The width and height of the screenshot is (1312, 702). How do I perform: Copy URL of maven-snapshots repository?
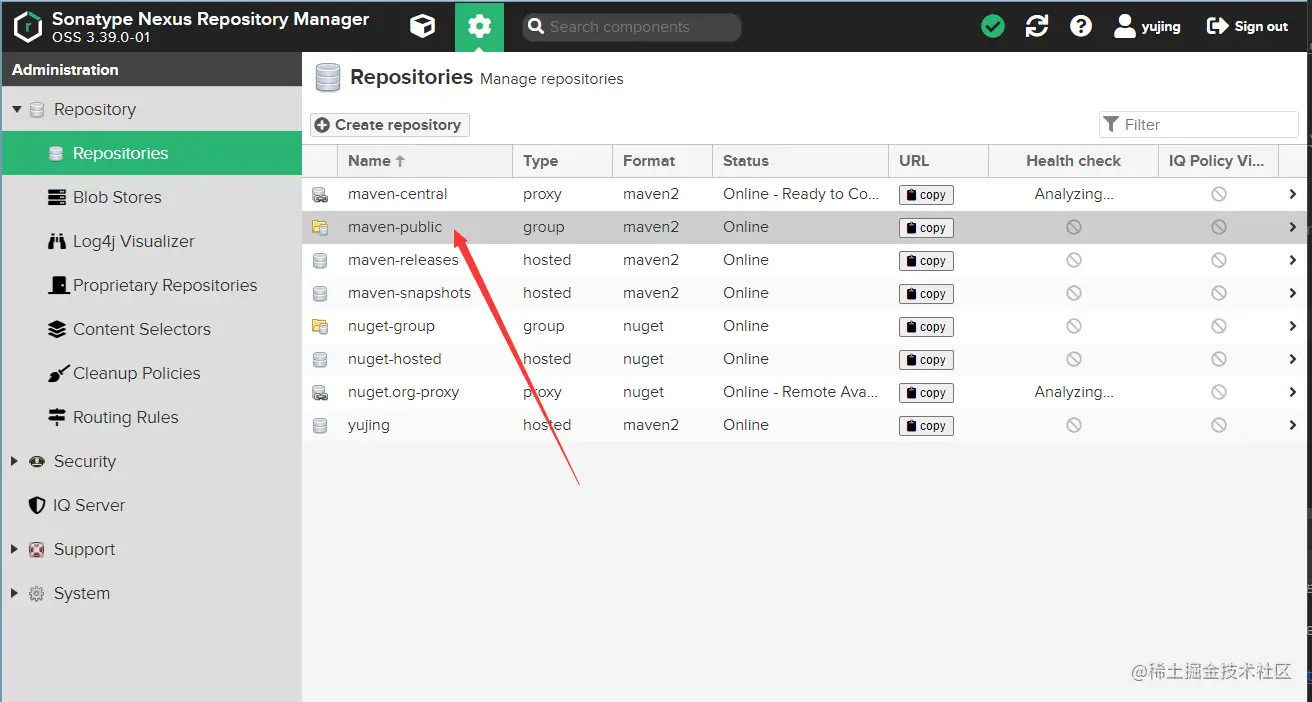(x=926, y=294)
